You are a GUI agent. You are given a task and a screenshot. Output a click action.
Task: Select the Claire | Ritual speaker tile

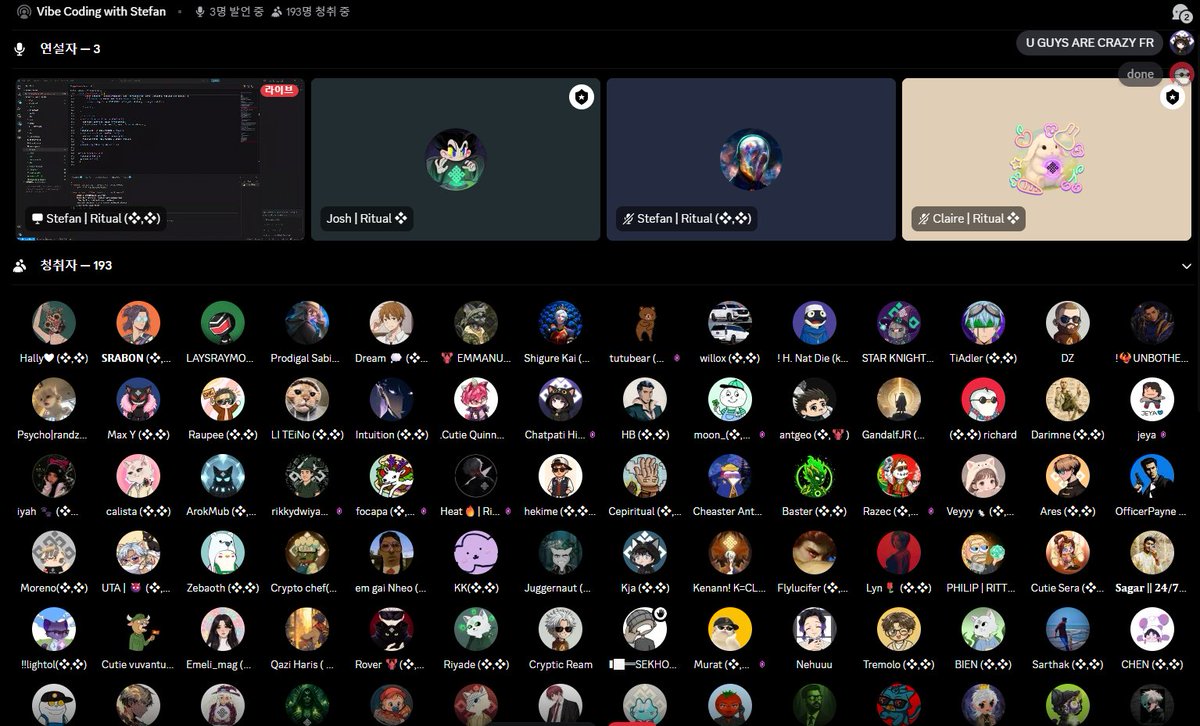pos(1047,160)
